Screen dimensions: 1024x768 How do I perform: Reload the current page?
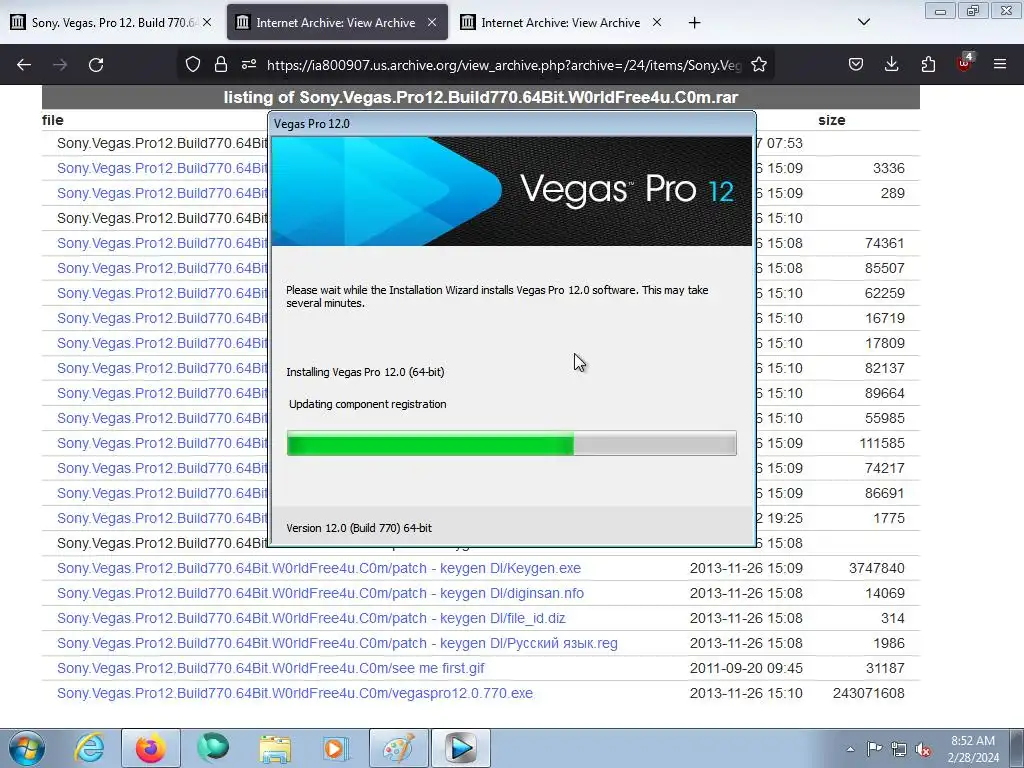tap(96, 65)
